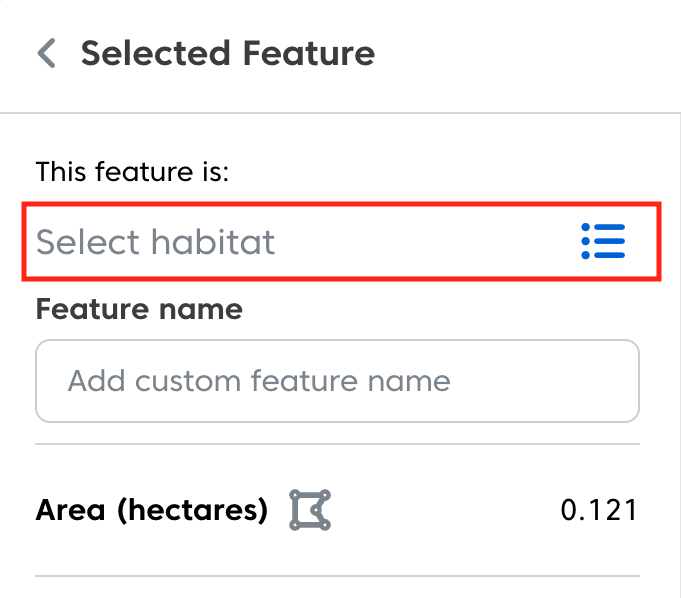Click the 'Selected Feature' panel title
This screenshot has width=681, height=598.
click(x=228, y=53)
